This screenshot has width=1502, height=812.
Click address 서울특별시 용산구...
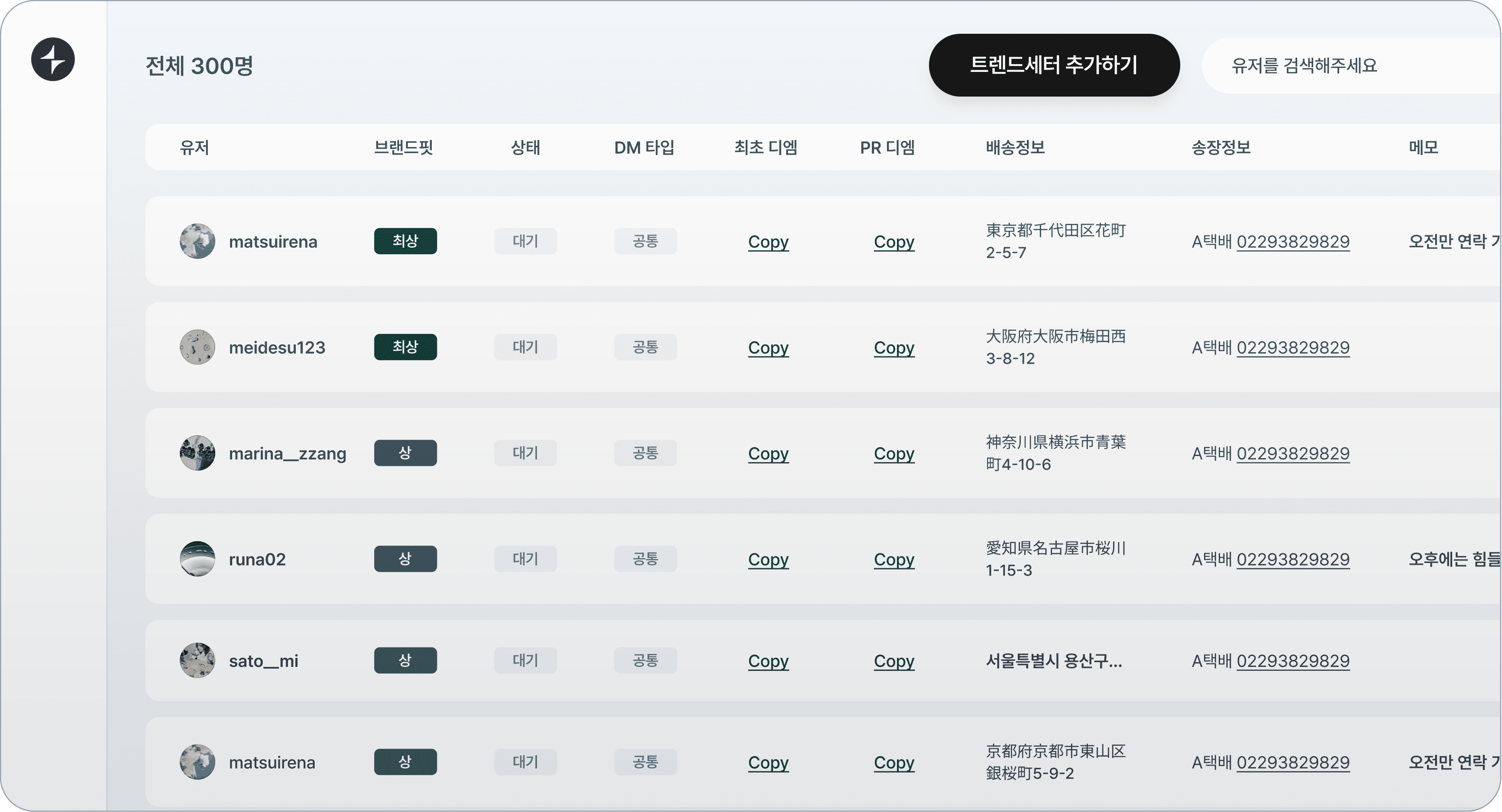(x=1054, y=662)
